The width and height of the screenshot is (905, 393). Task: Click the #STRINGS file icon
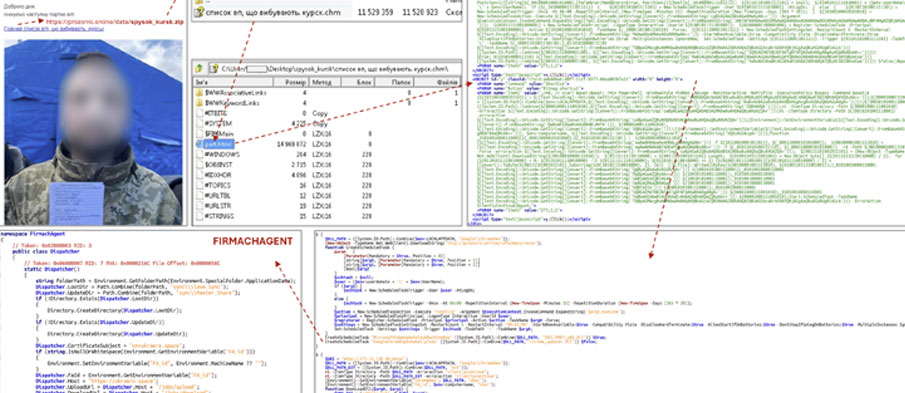coord(200,216)
